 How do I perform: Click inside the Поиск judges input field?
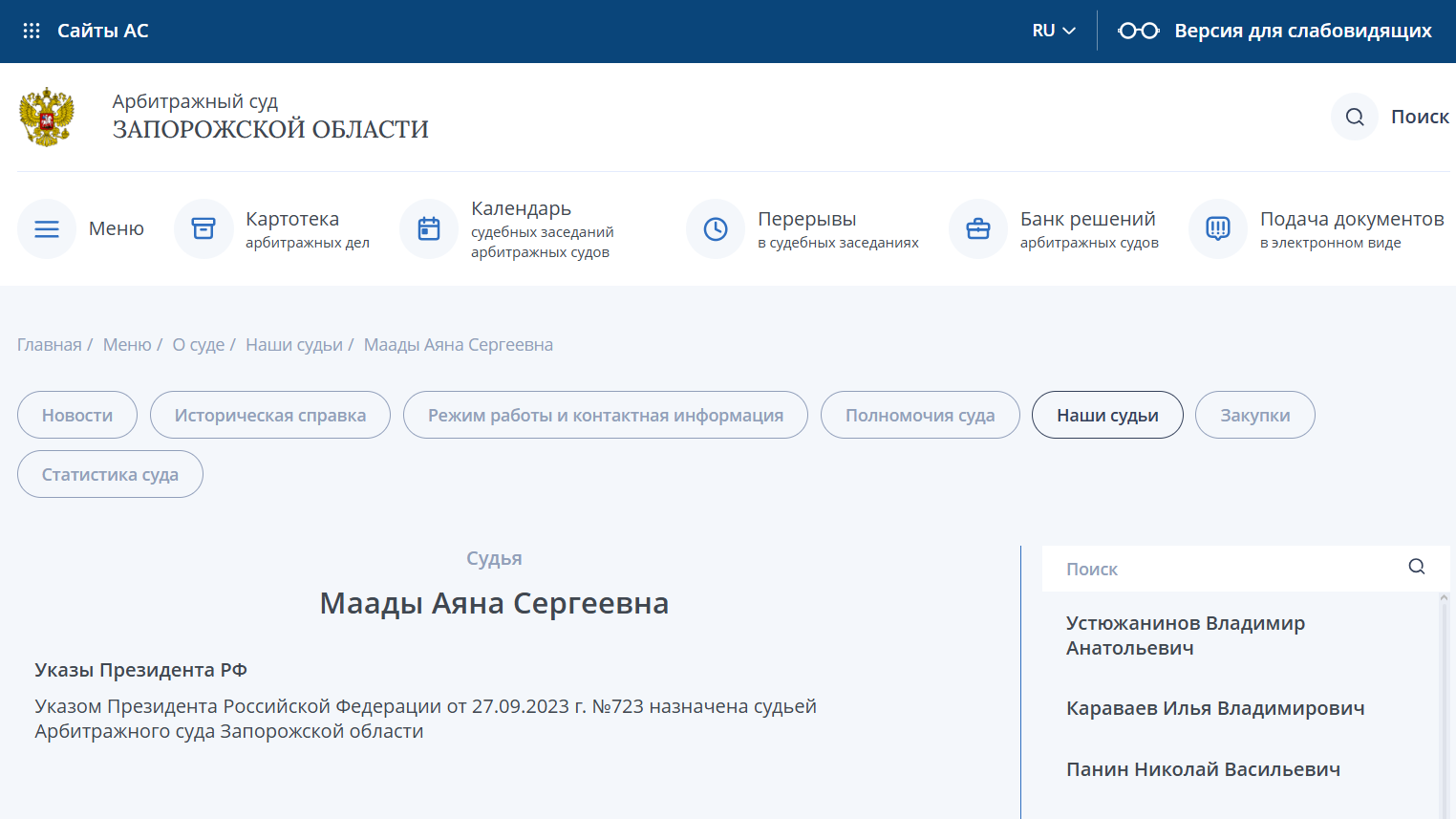[1194, 568]
